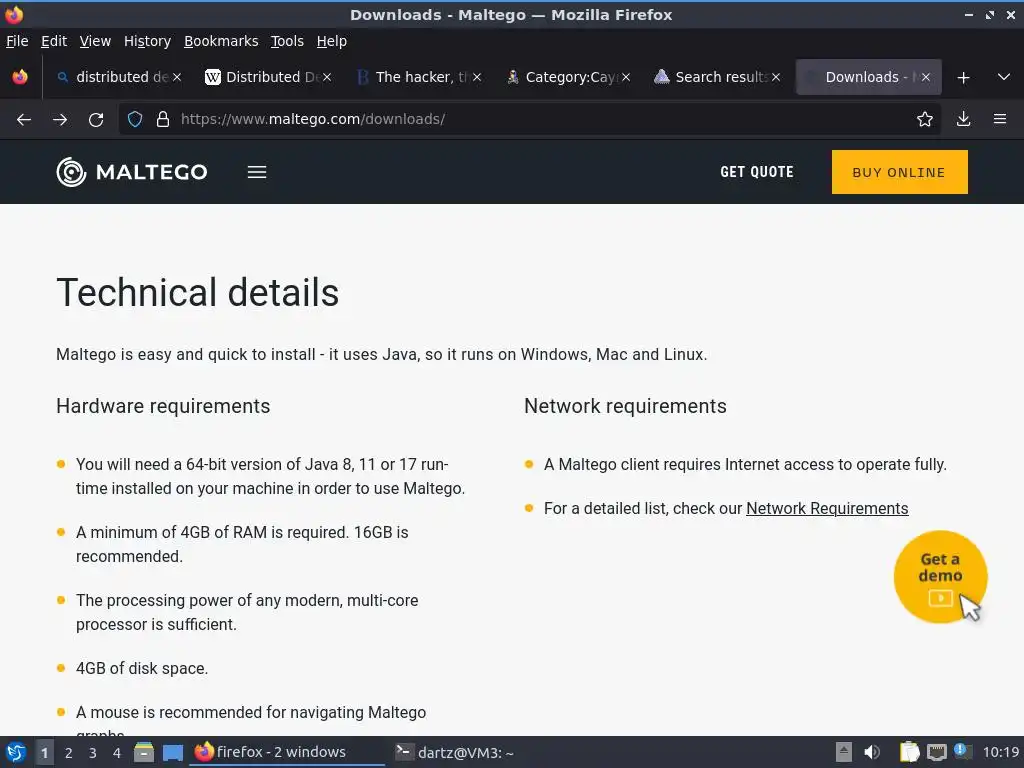Open the Firefox application menu
This screenshot has width=1024, height=768.
click(x=1000, y=120)
